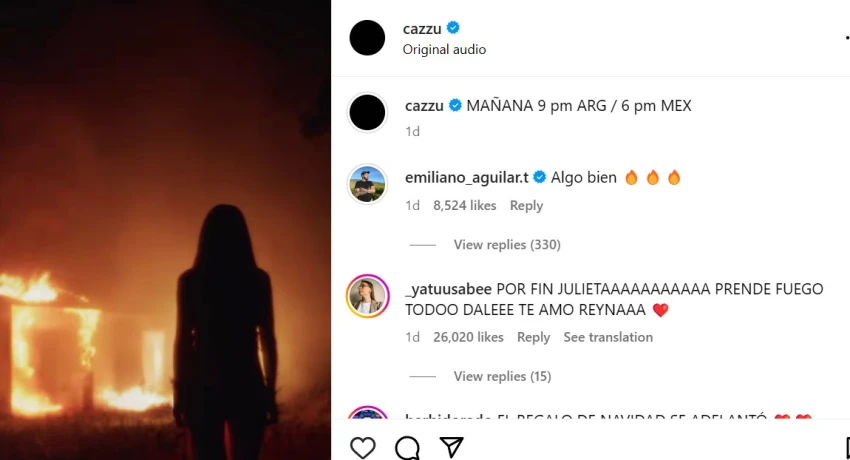Viewport: 850px width, 460px height.
Task: View 26,020 likes on comment
Action: [468, 338]
